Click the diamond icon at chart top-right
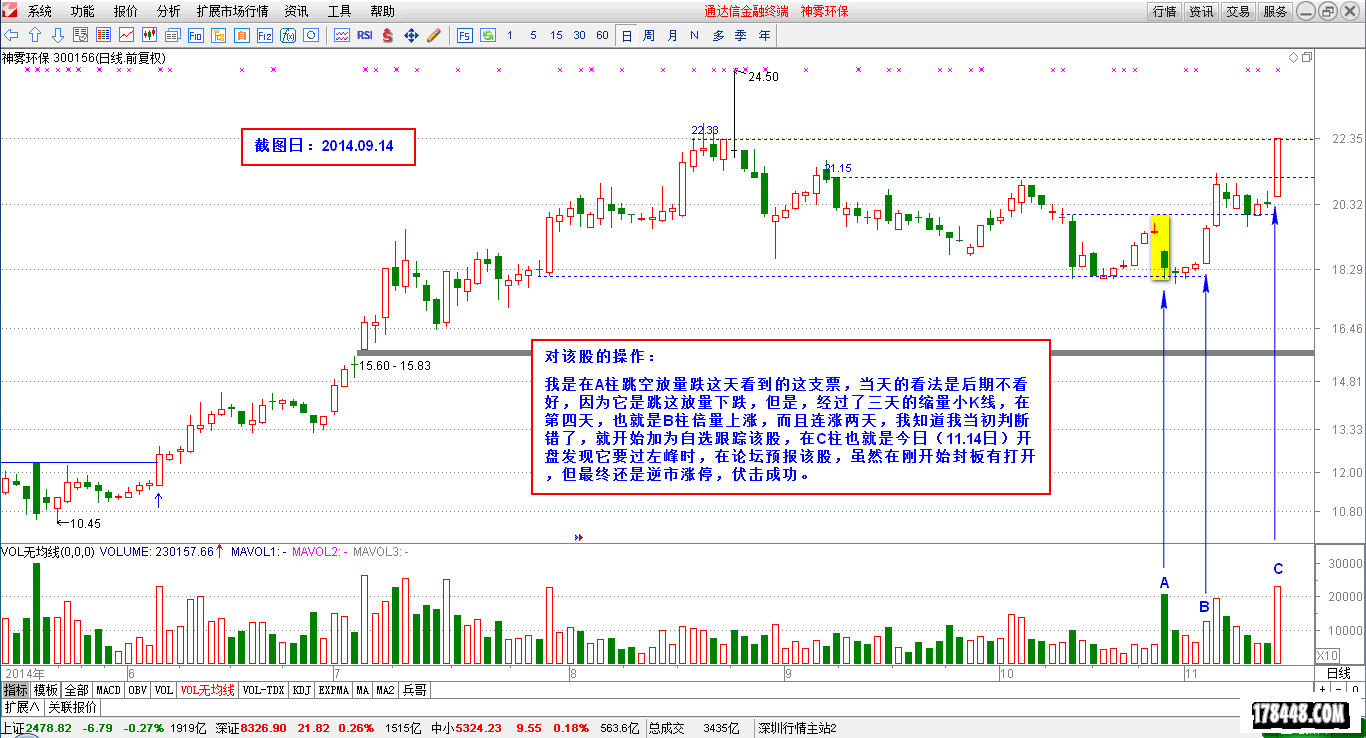This screenshot has width=1366, height=738. pyautogui.click(x=1293, y=58)
